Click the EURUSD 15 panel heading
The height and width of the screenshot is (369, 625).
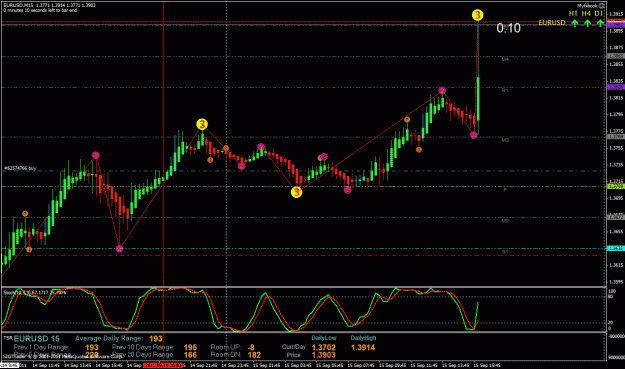(36, 339)
